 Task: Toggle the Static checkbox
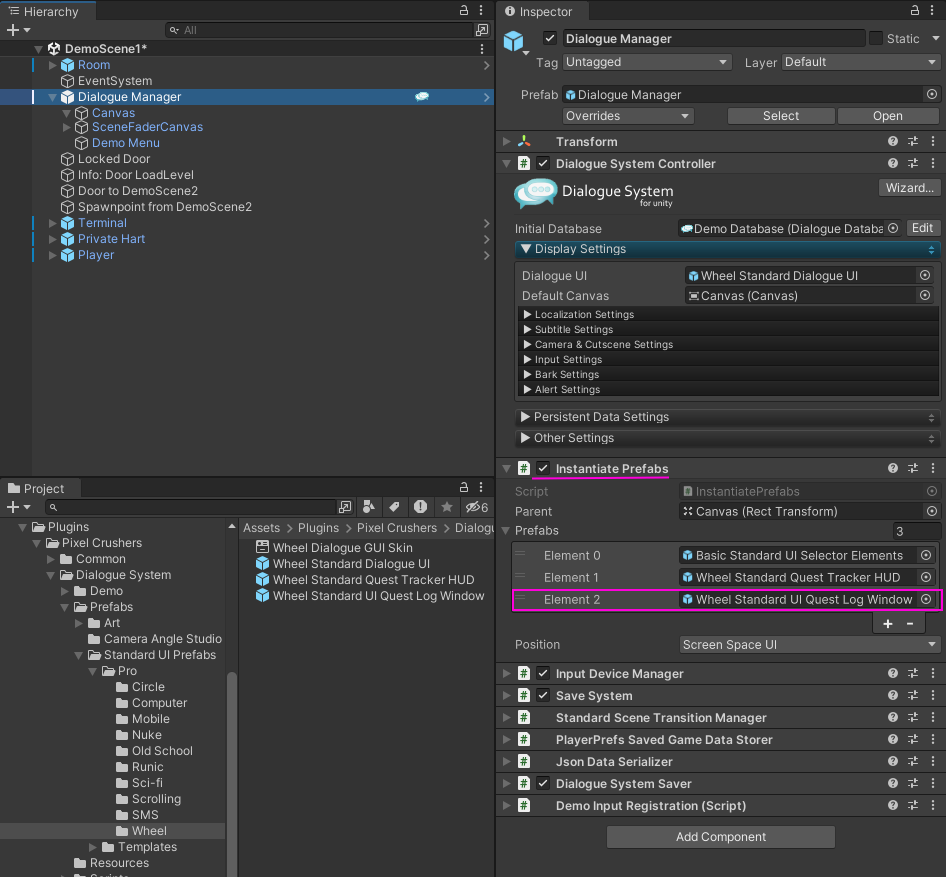(x=876, y=38)
